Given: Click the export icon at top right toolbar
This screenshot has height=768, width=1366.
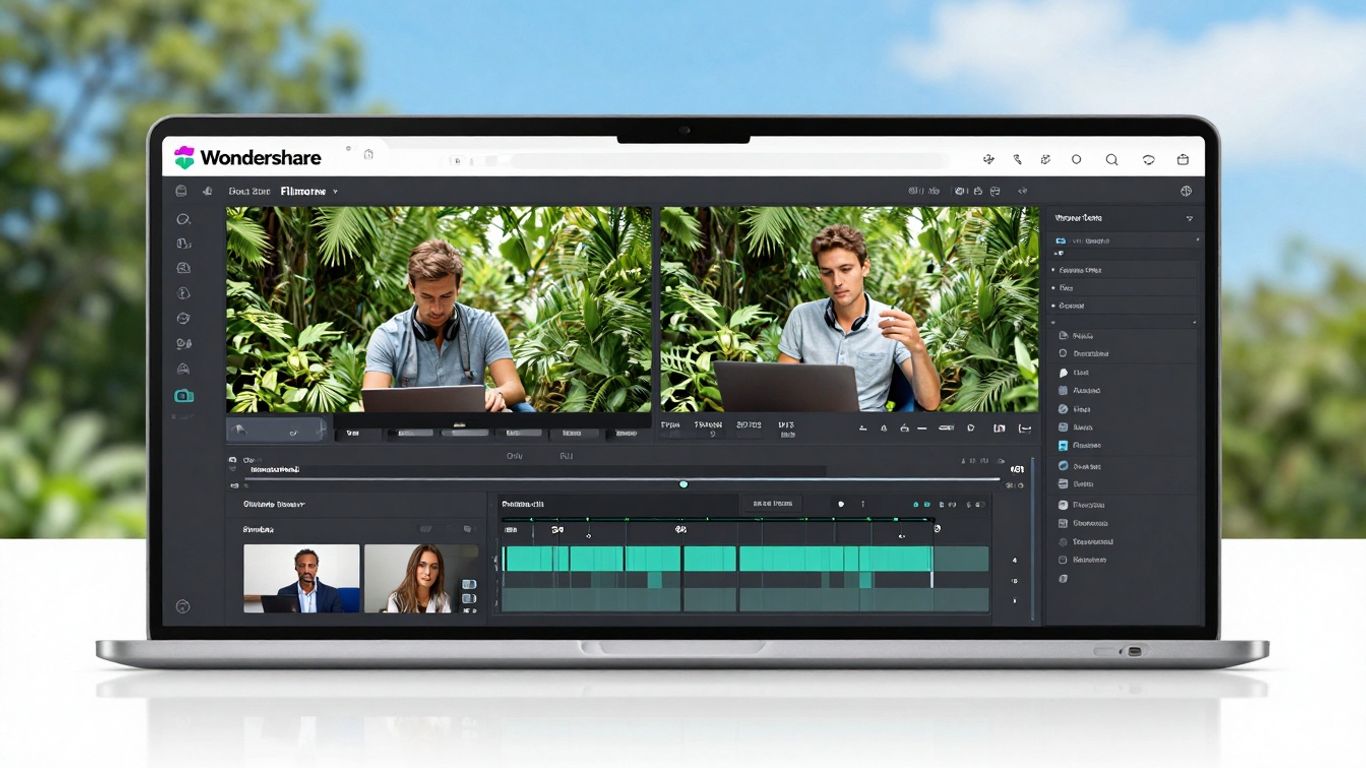Looking at the screenshot, I should pyautogui.click(x=1181, y=159).
